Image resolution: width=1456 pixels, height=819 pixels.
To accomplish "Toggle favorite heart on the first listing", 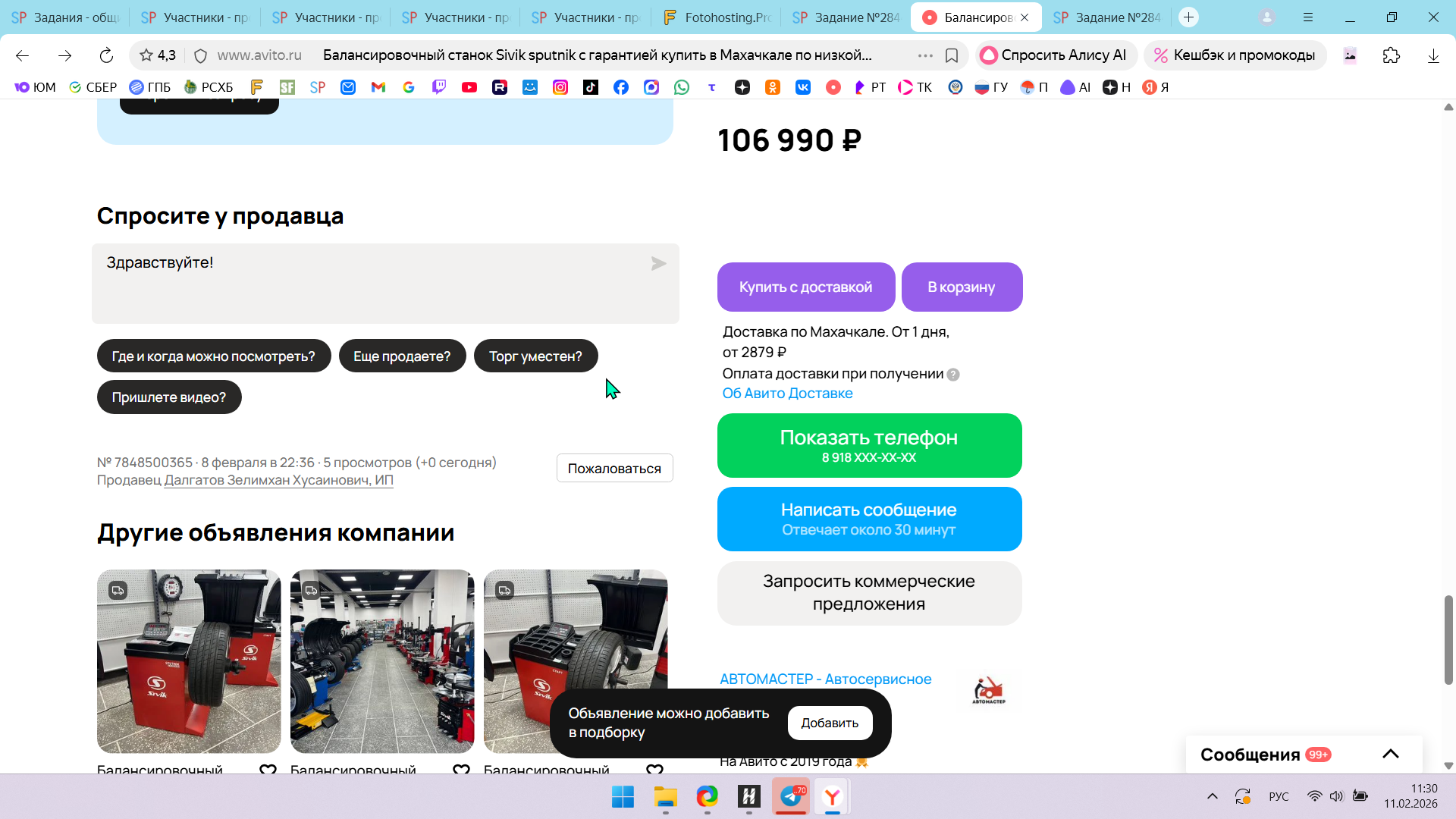I will click(268, 770).
